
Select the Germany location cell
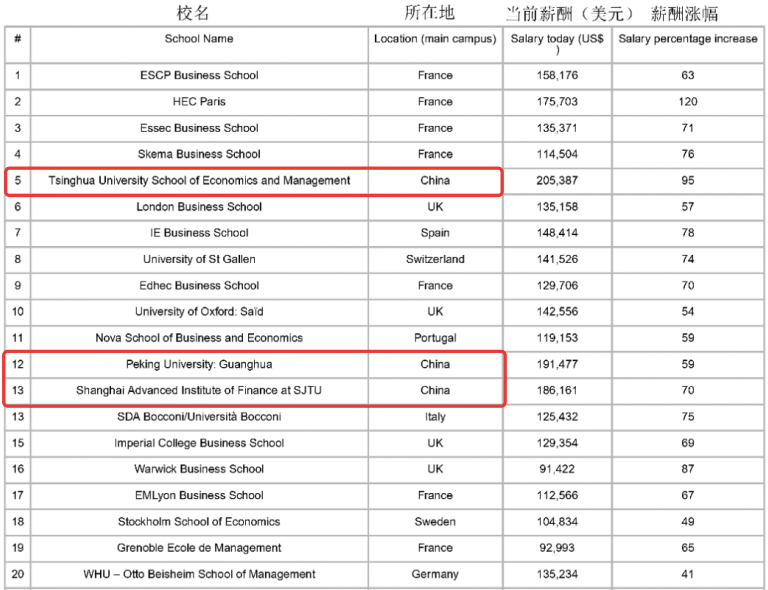pyautogui.click(x=435, y=574)
